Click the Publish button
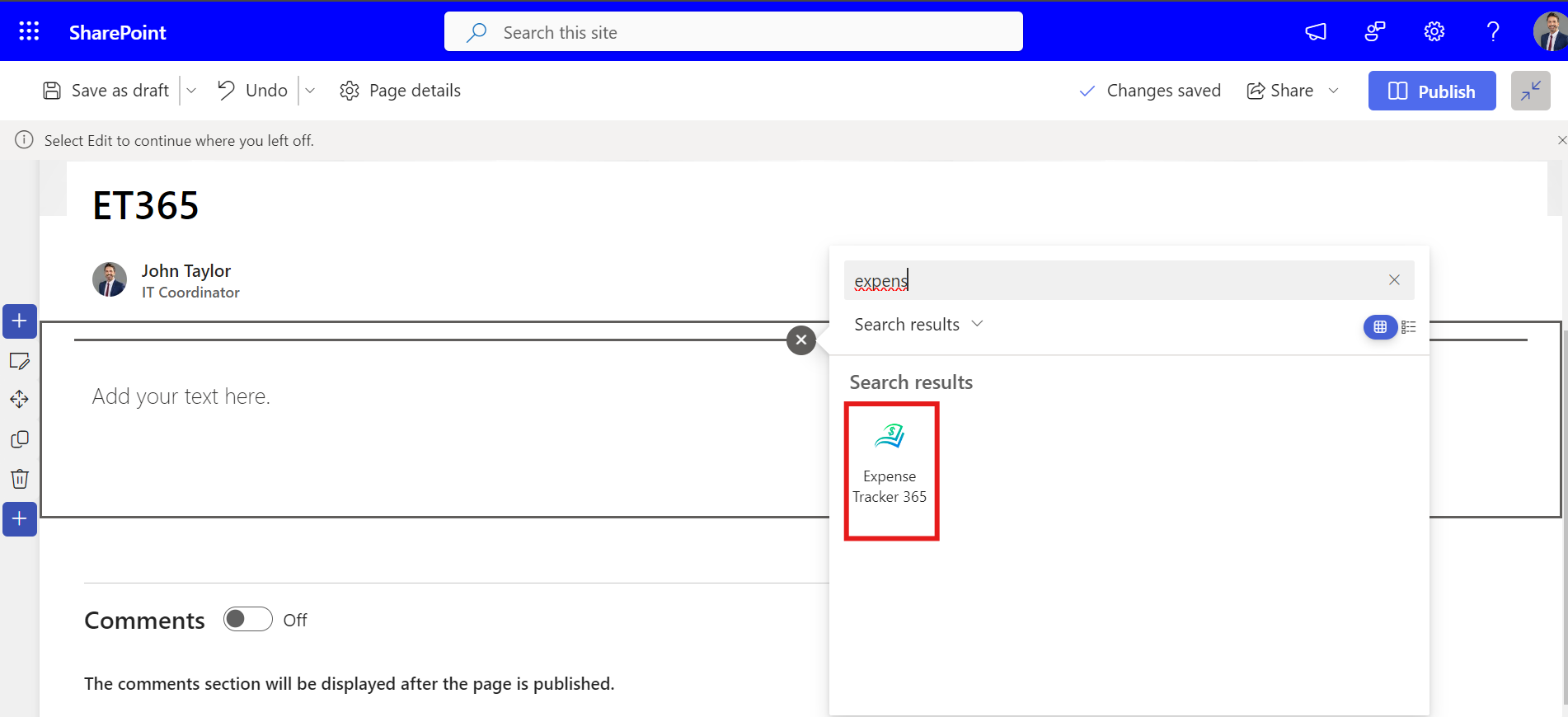 coord(1432,91)
